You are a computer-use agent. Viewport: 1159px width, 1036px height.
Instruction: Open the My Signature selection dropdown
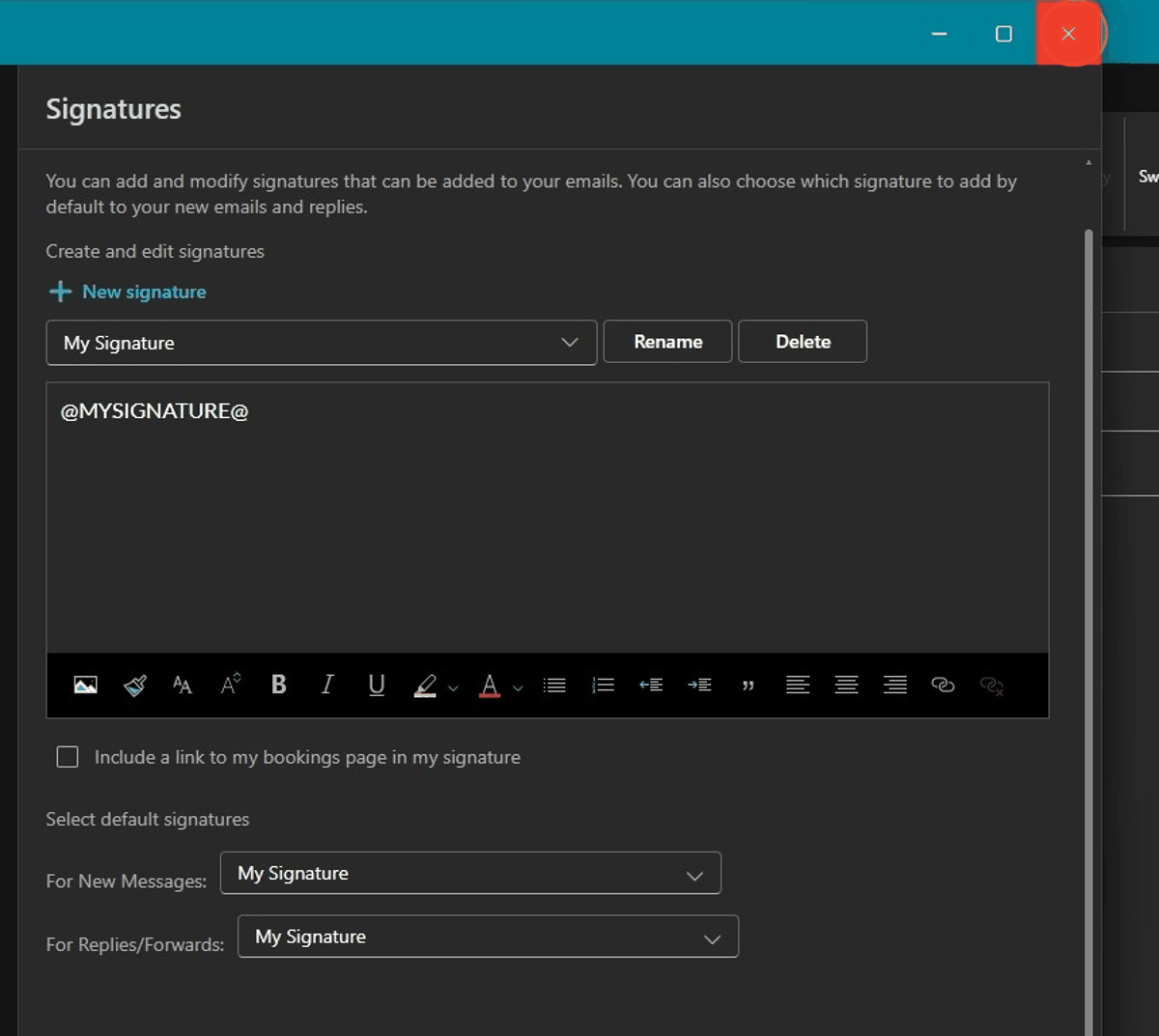(x=322, y=343)
